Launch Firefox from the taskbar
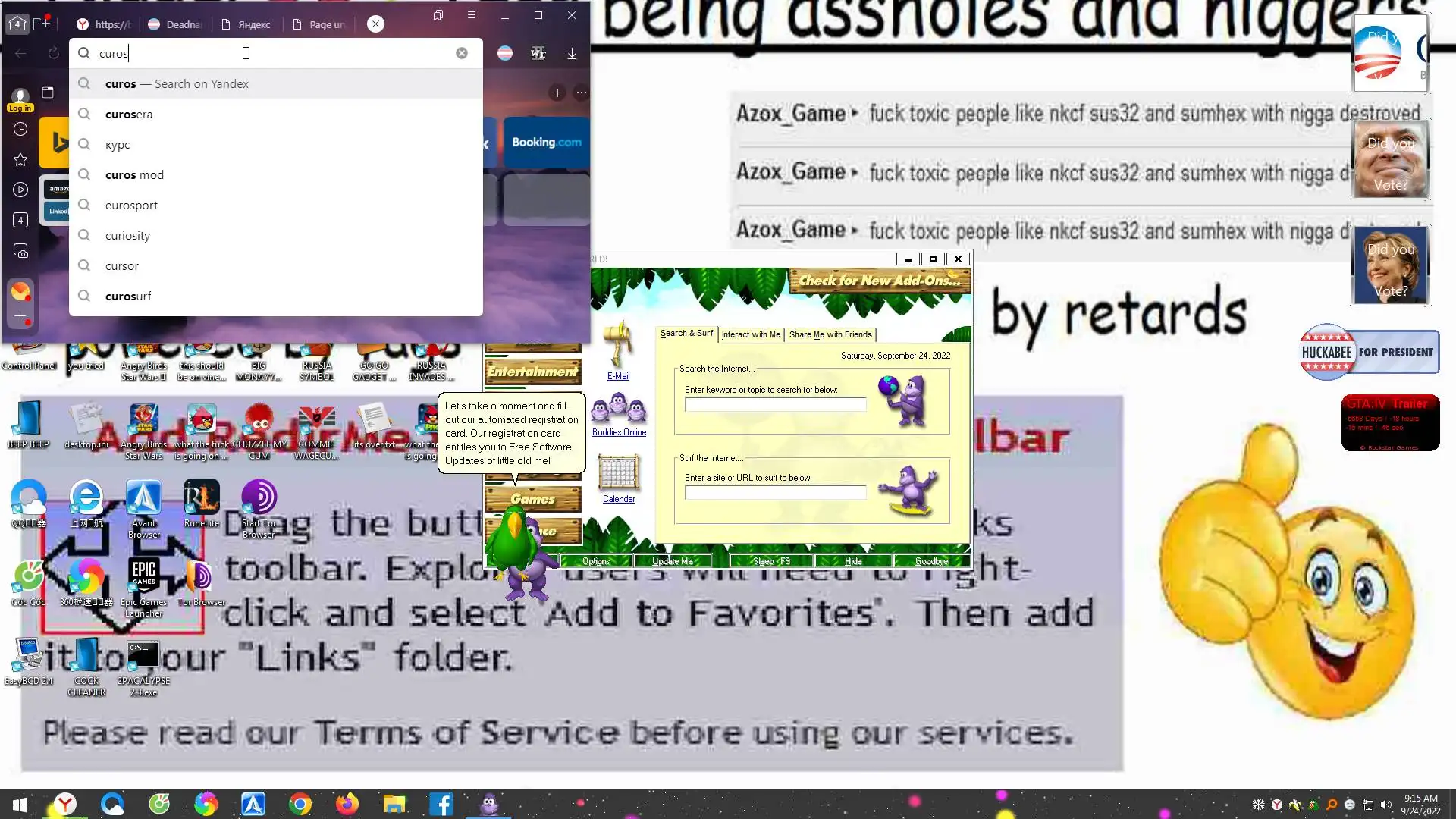The image size is (1456, 819). coord(347,804)
